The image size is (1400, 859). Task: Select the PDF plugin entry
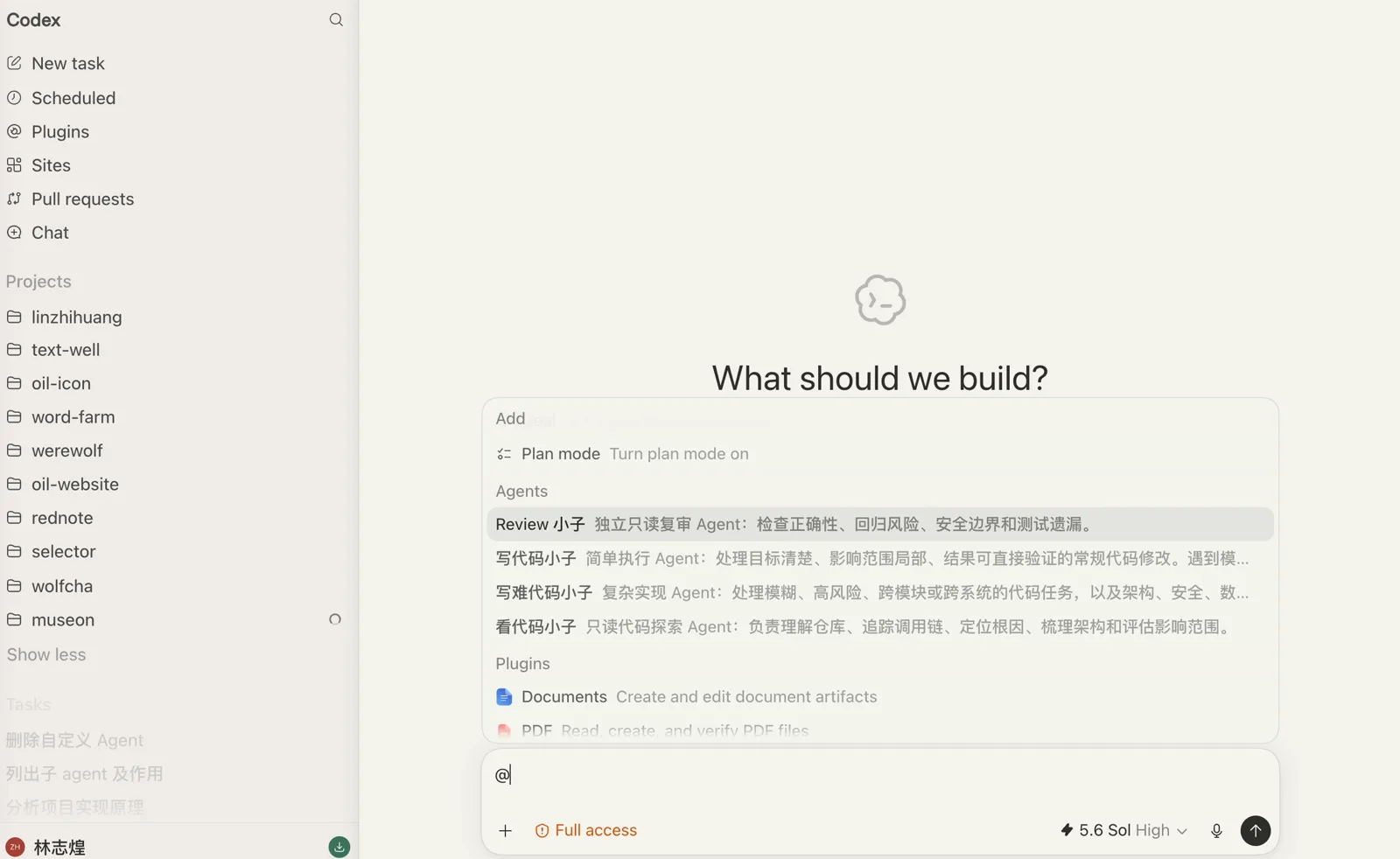tap(880, 730)
